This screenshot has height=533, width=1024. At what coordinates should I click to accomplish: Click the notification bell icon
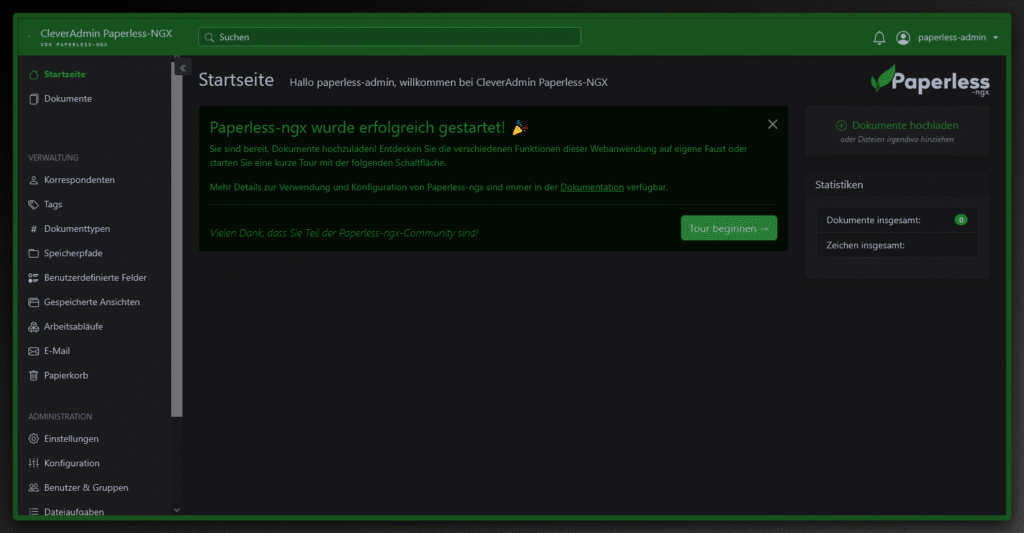(x=879, y=38)
